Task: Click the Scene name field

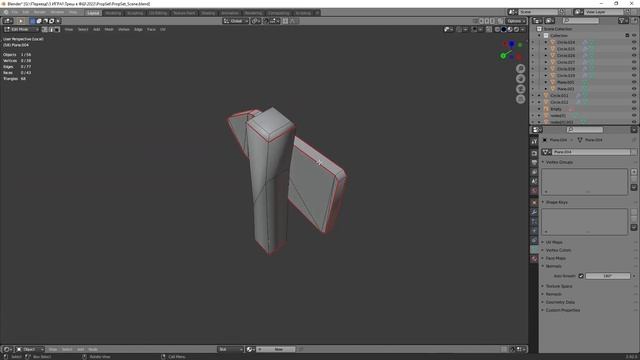Action: (538, 12)
